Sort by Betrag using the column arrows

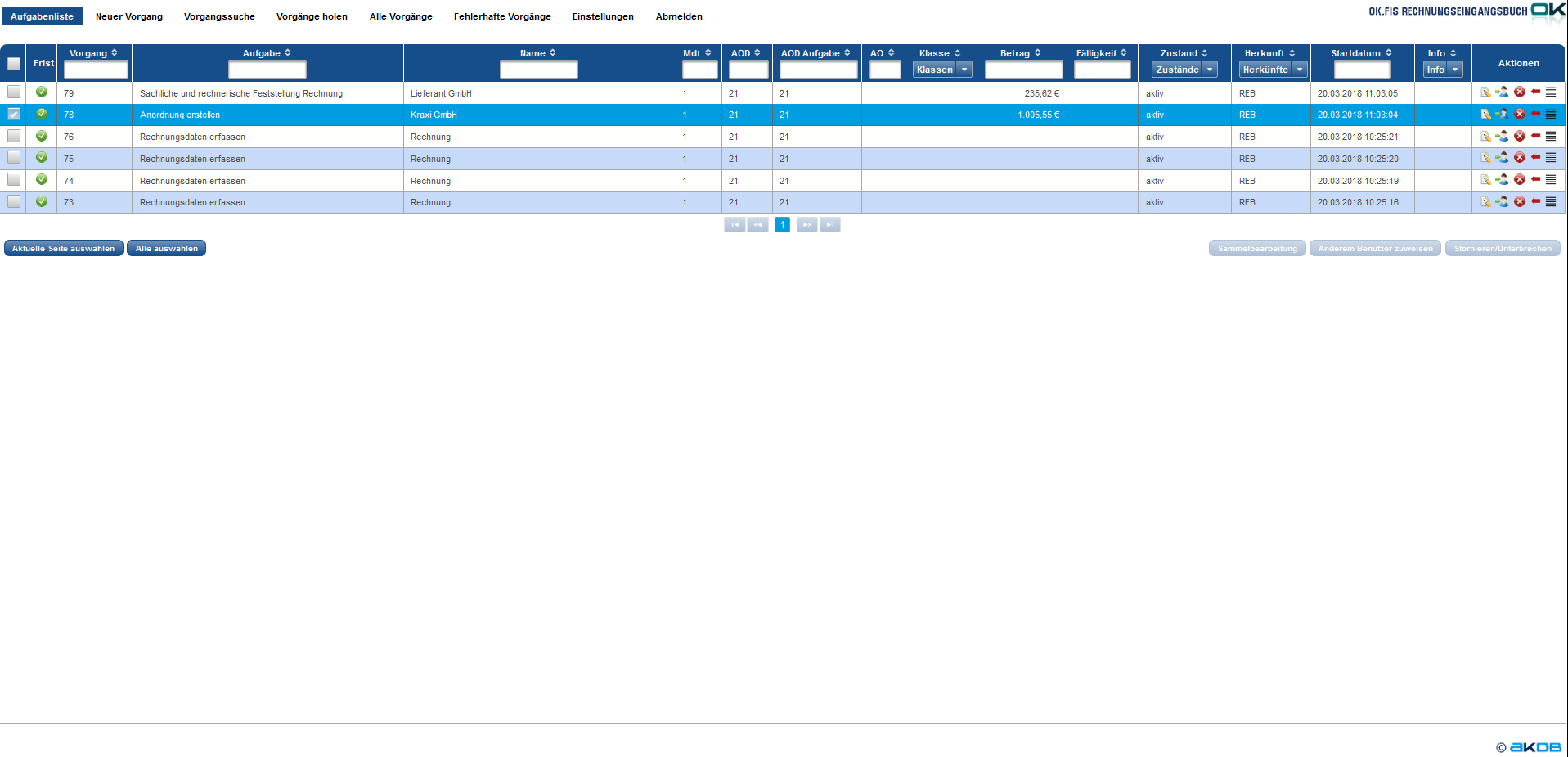pyautogui.click(x=1038, y=53)
